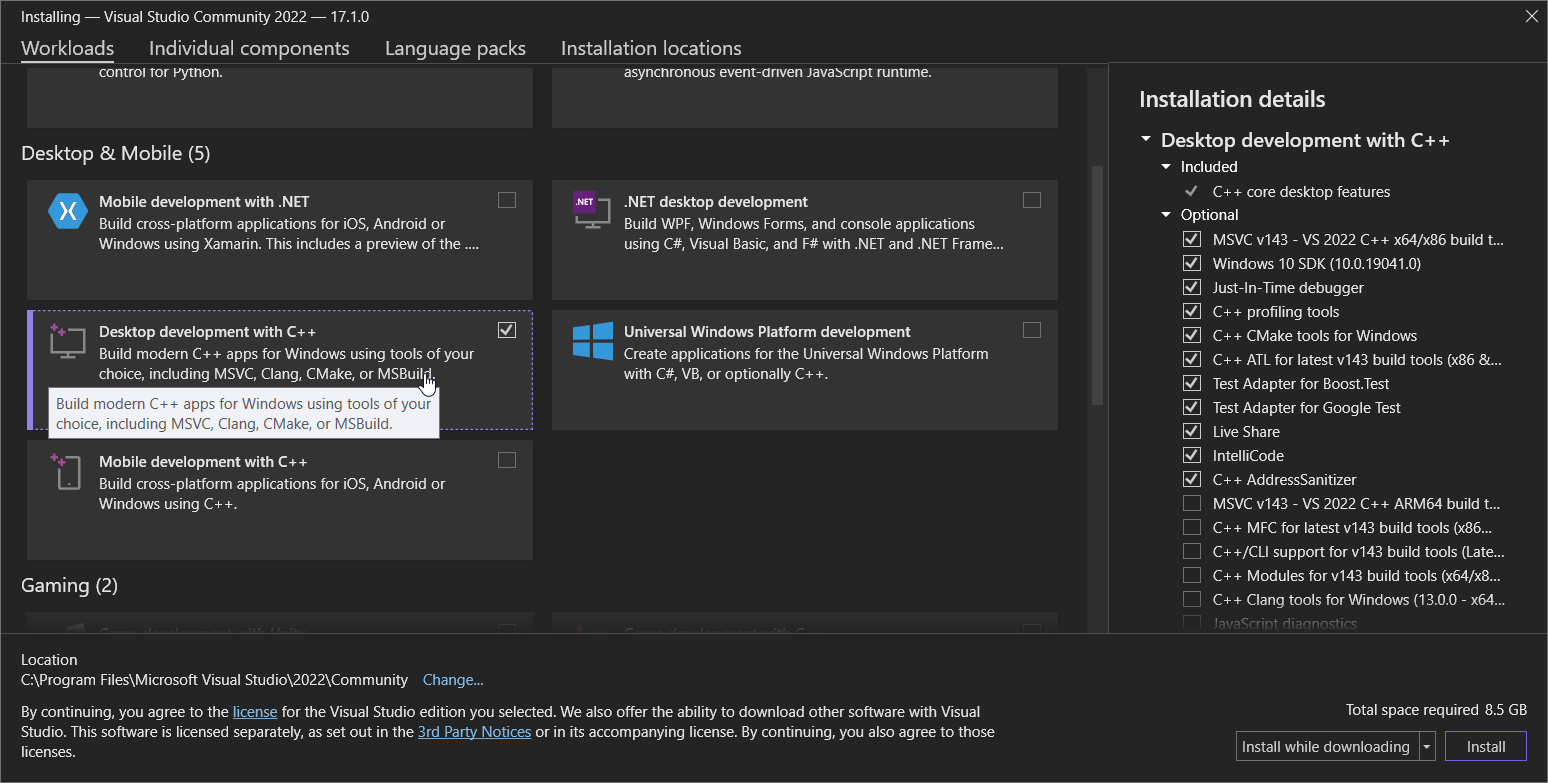The image size is (1548, 783).
Task: Click the install path text under Location
Action: [x=214, y=680]
